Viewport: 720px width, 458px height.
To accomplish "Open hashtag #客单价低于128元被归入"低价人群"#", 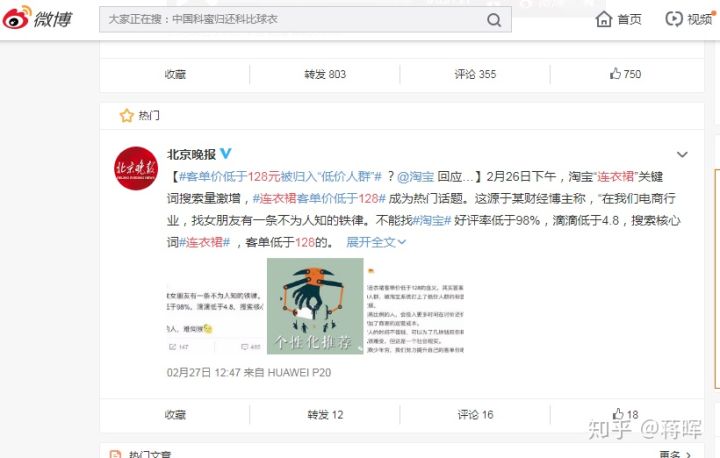I will (x=280, y=176).
